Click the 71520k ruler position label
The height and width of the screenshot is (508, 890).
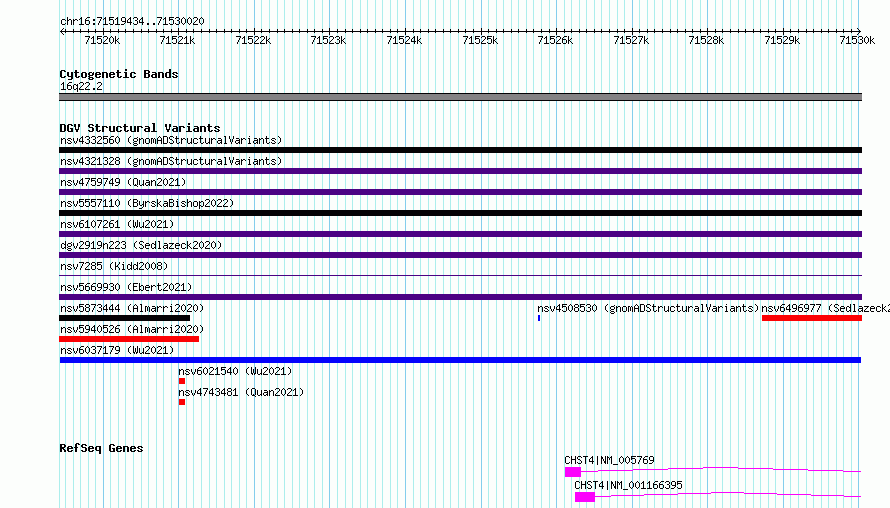(x=102, y=40)
